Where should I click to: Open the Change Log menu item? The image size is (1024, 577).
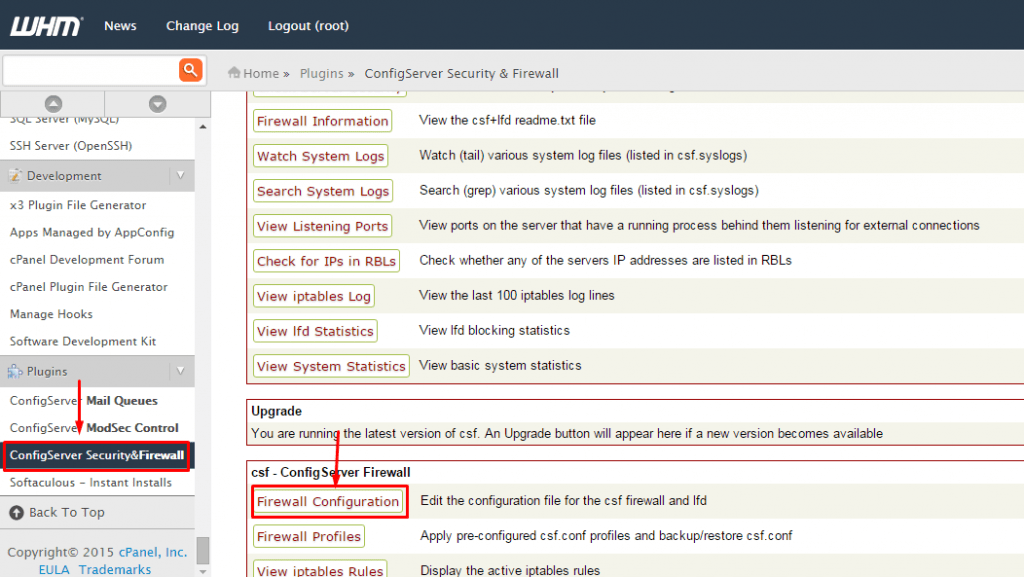(x=202, y=25)
